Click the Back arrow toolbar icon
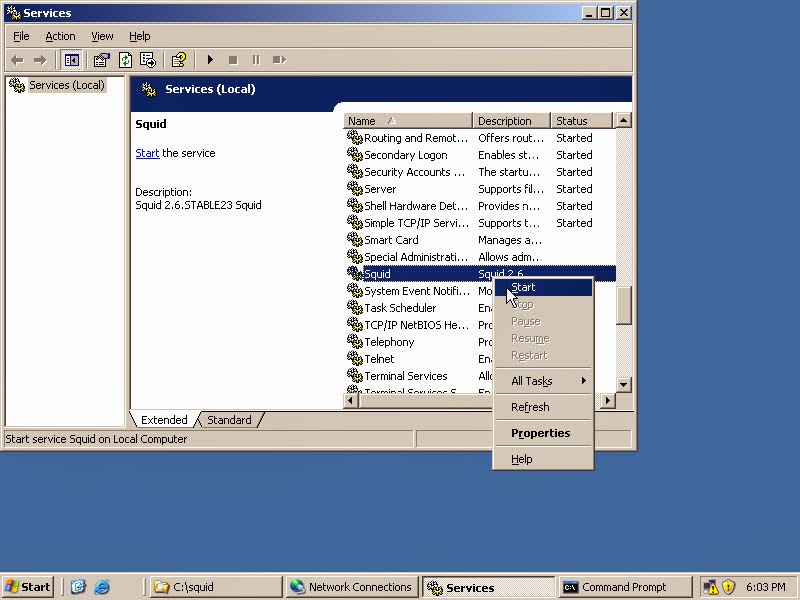The height and width of the screenshot is (600, 800). click(17, 60)
